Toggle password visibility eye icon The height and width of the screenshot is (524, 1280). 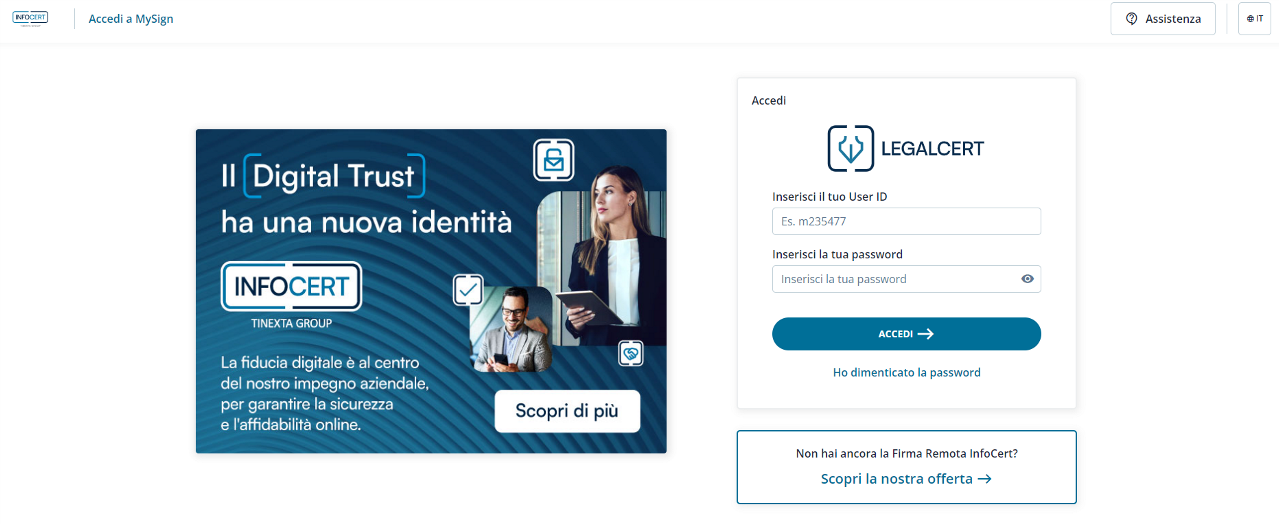pos(1027,279)
